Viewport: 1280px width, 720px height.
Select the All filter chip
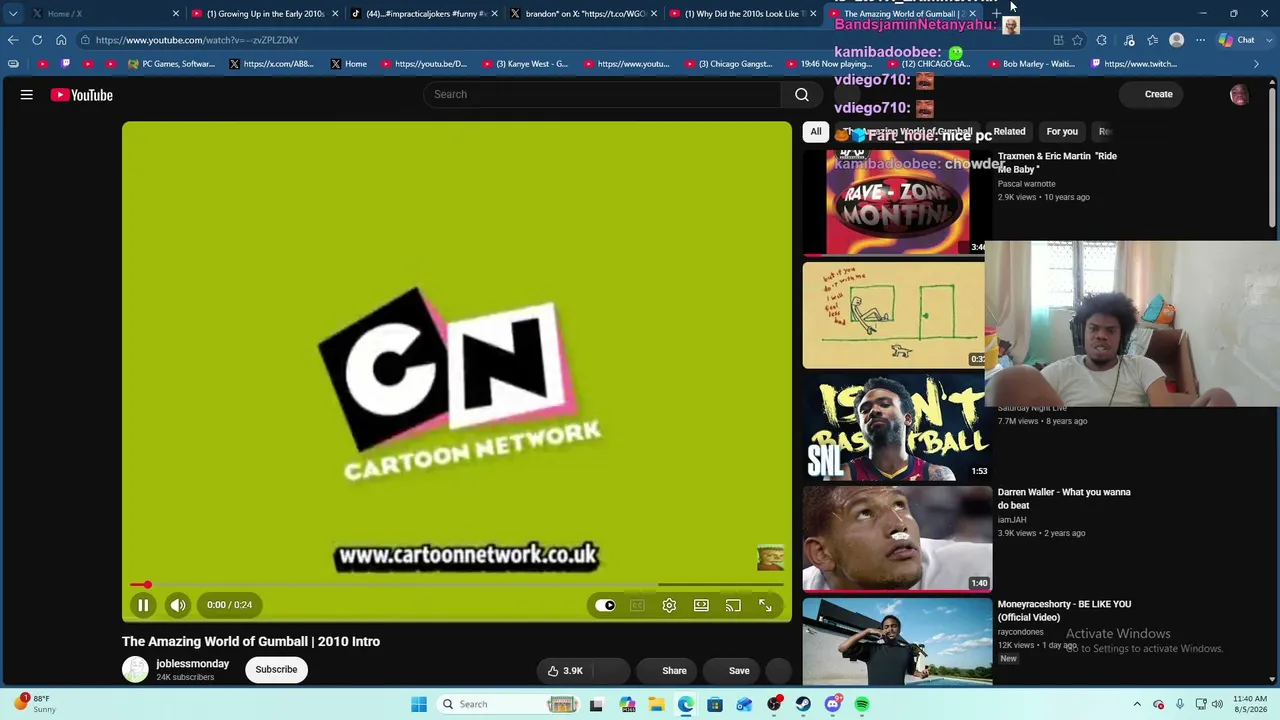coord(816,131)
